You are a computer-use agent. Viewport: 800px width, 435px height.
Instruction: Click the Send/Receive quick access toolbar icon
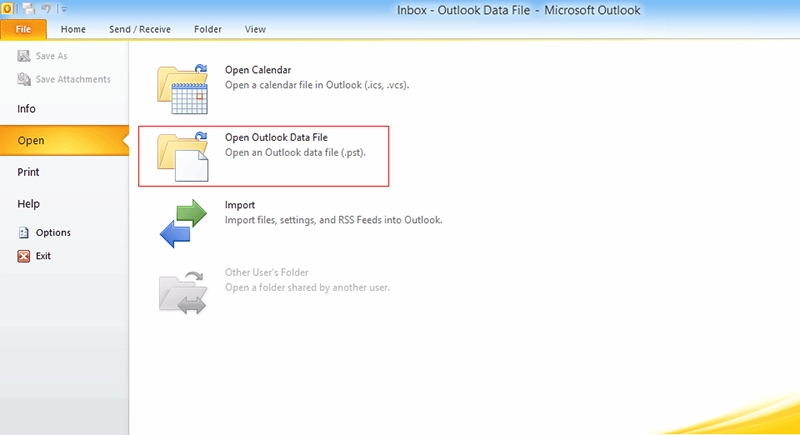29,8
